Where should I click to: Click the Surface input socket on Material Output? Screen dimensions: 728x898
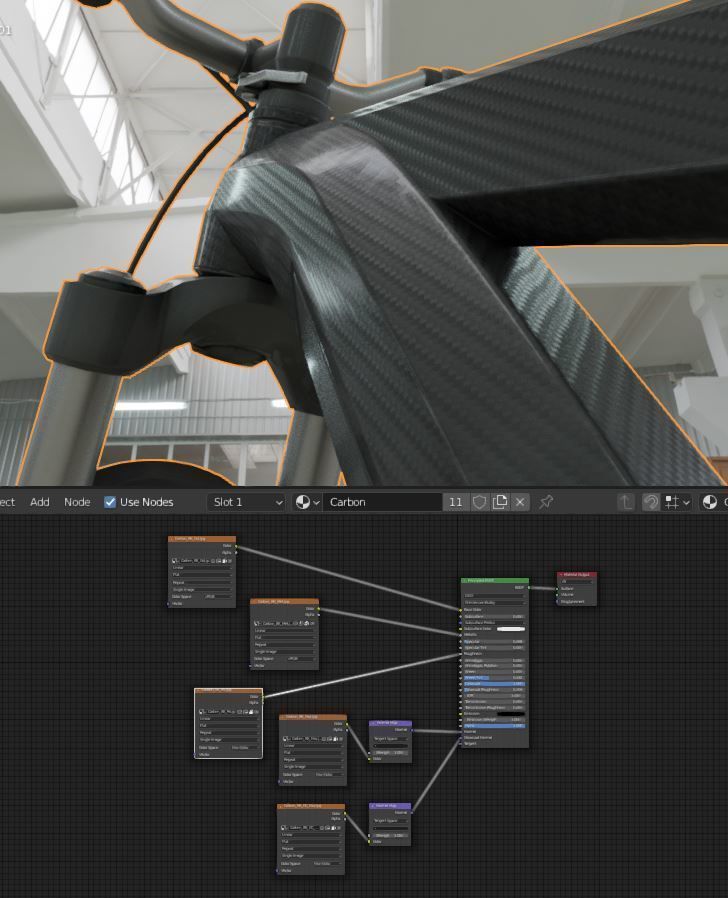557,589
